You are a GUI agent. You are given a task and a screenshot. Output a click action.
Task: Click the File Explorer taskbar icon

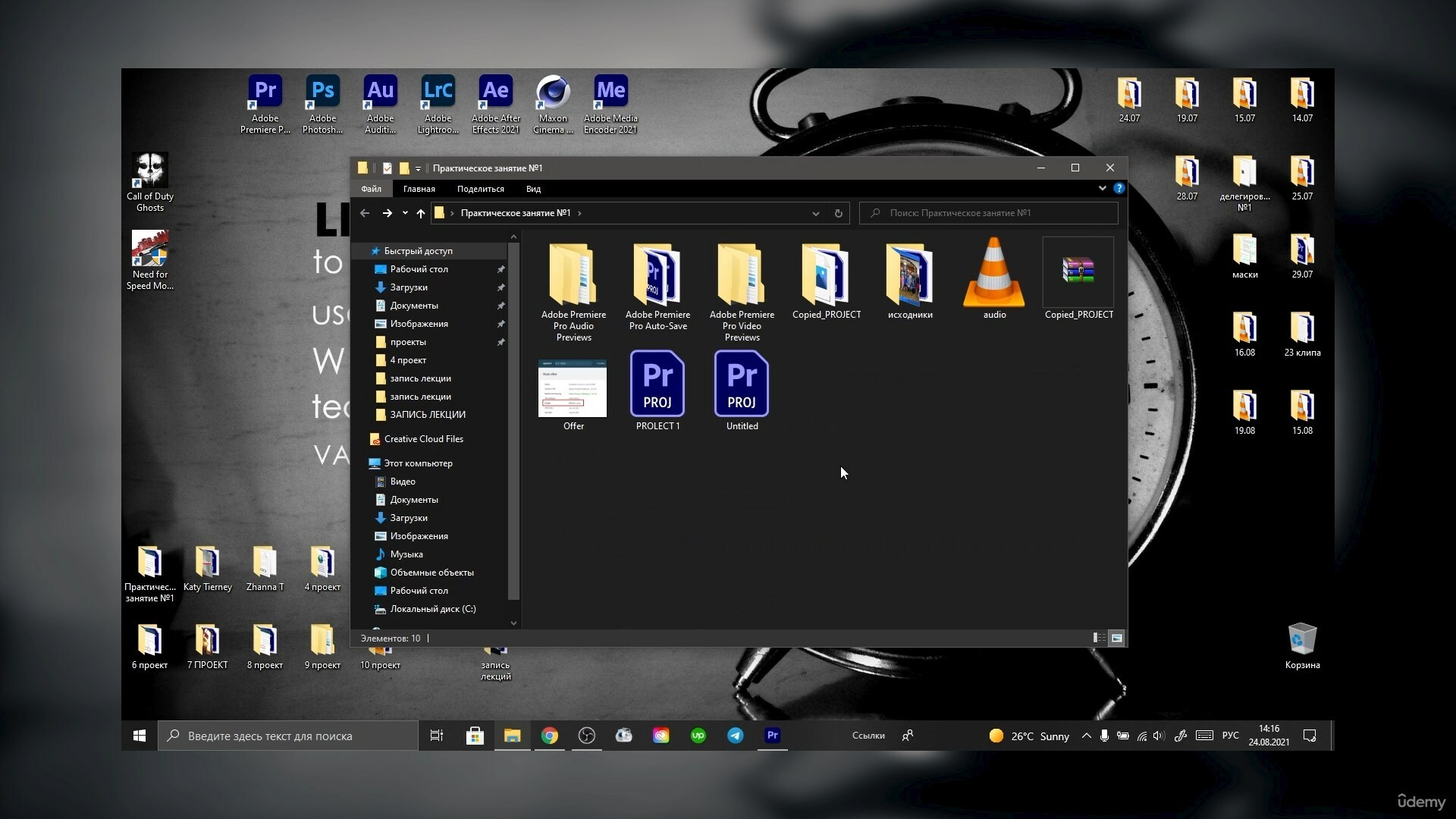pyautogui.click(x=513, y=735)
